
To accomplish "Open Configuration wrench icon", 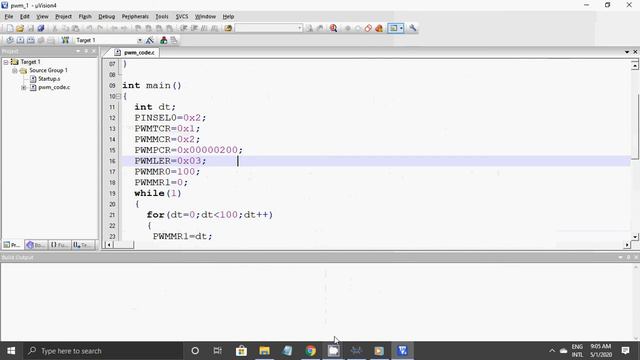I will pos(413,28).
